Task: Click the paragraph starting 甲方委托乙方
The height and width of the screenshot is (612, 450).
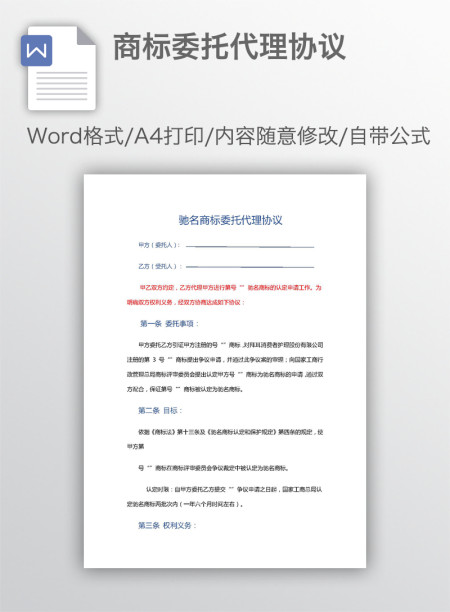Action: coord(225,367)
